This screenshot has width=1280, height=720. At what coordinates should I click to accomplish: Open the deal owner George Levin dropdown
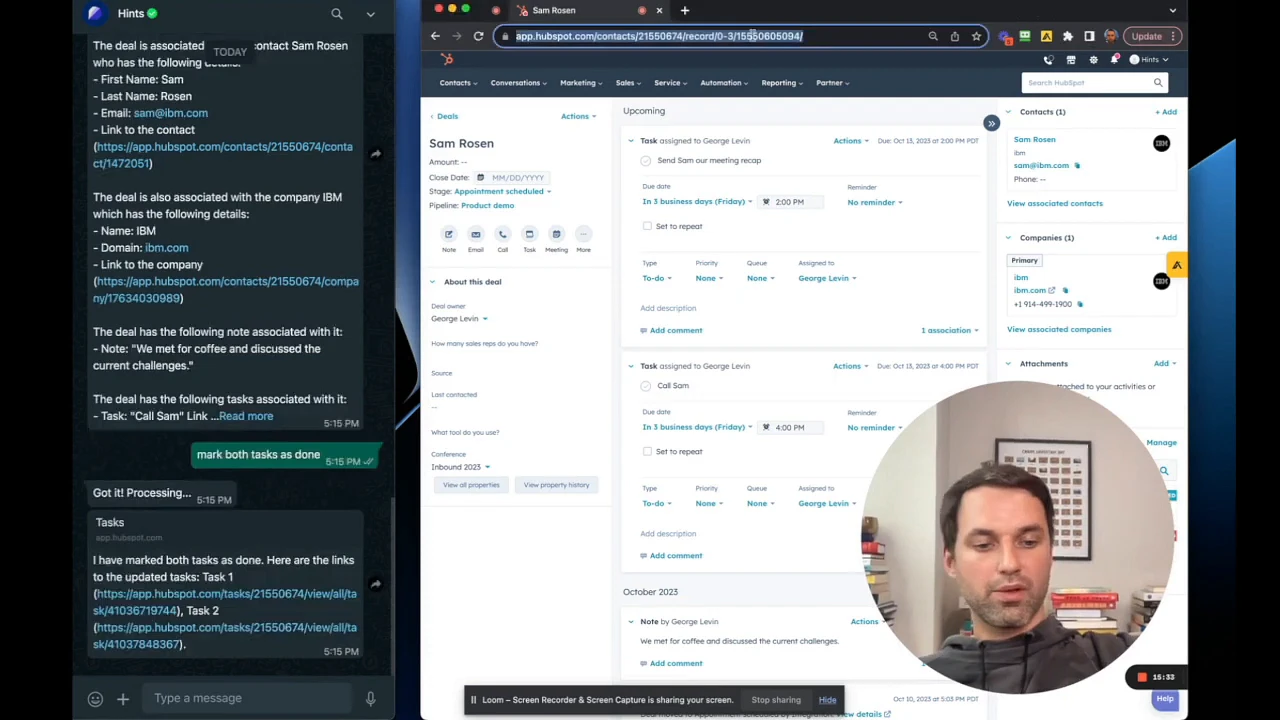point(459,319)
